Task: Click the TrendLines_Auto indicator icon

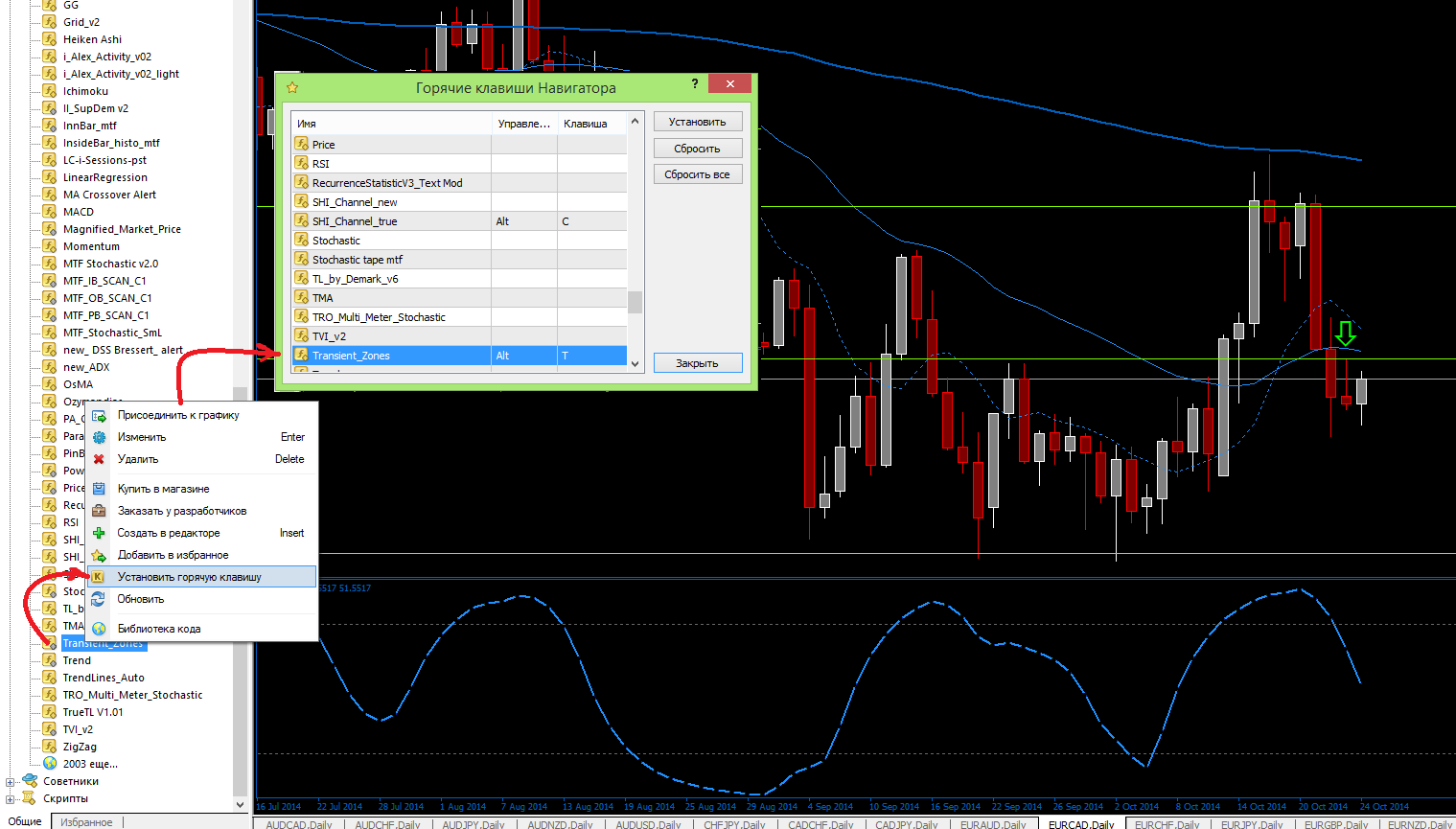Action: 50,678
